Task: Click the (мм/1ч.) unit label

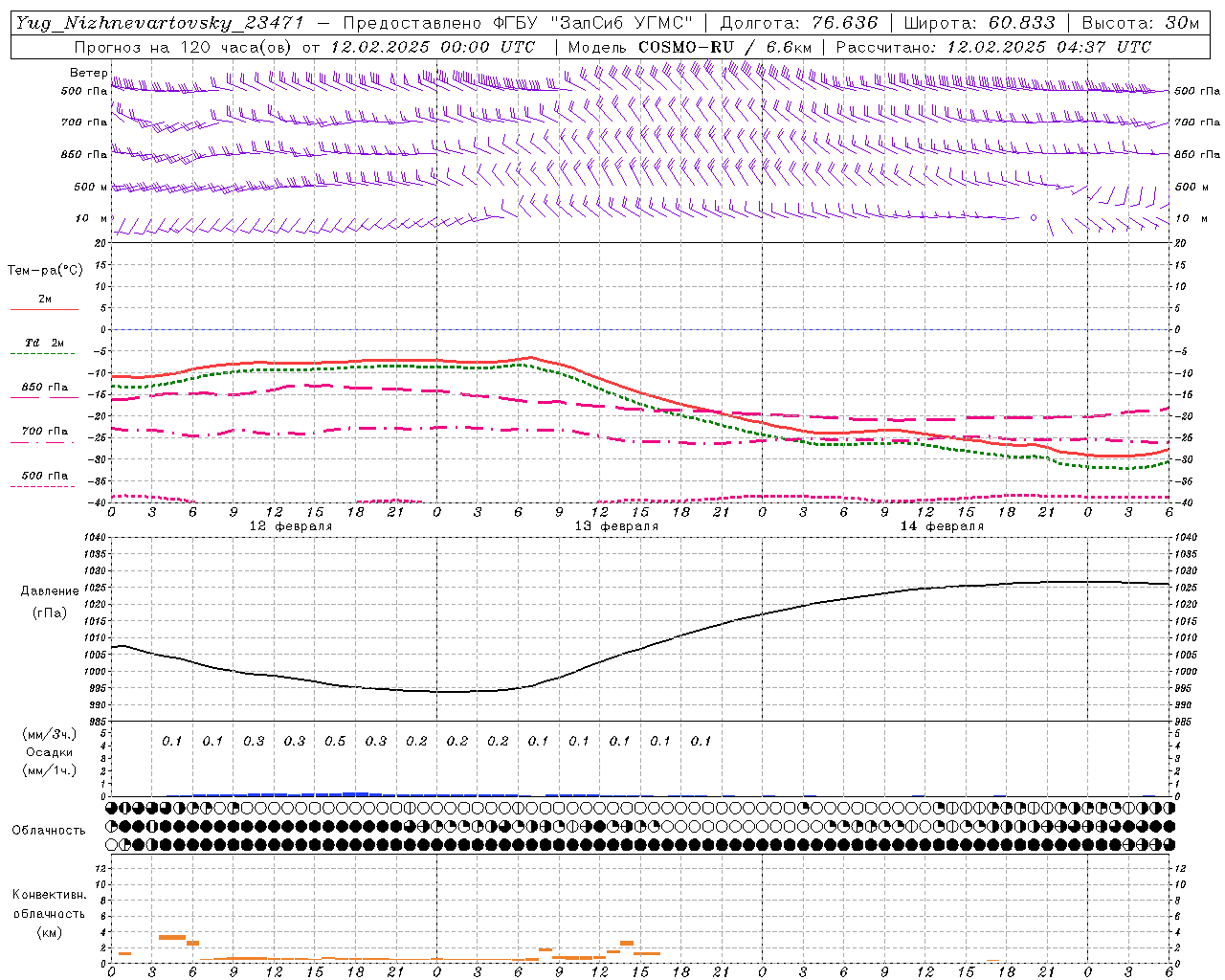Action: pyautogui.click(x=50, y=770)
